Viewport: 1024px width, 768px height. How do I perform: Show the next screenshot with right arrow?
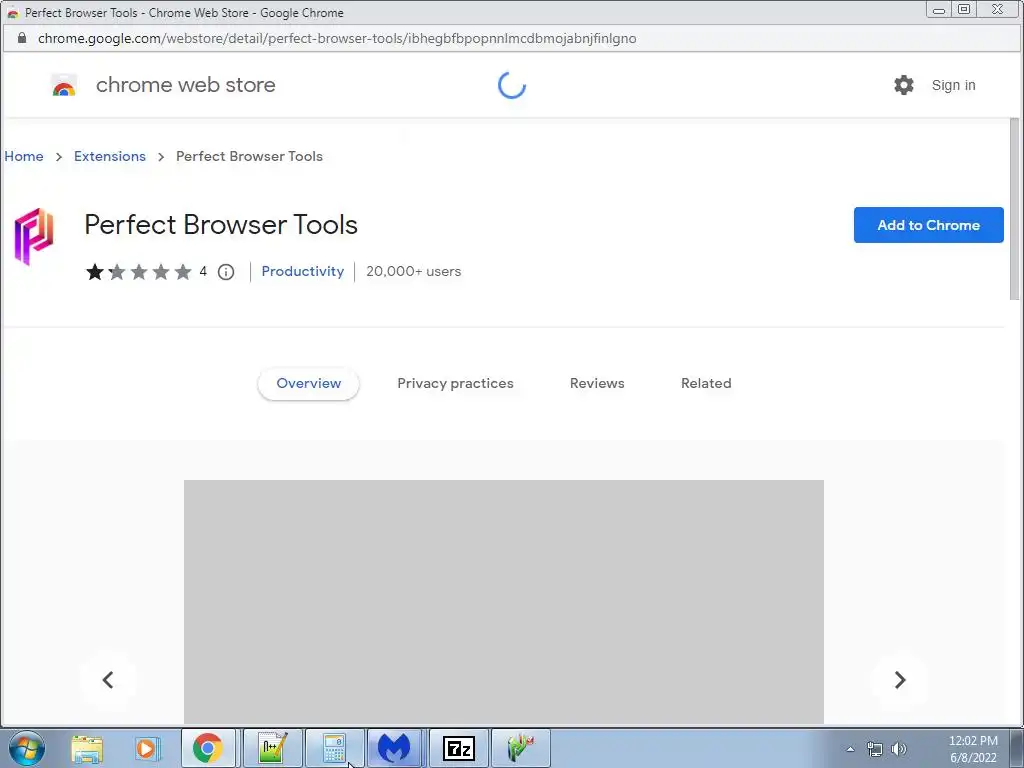pos(899,680)
